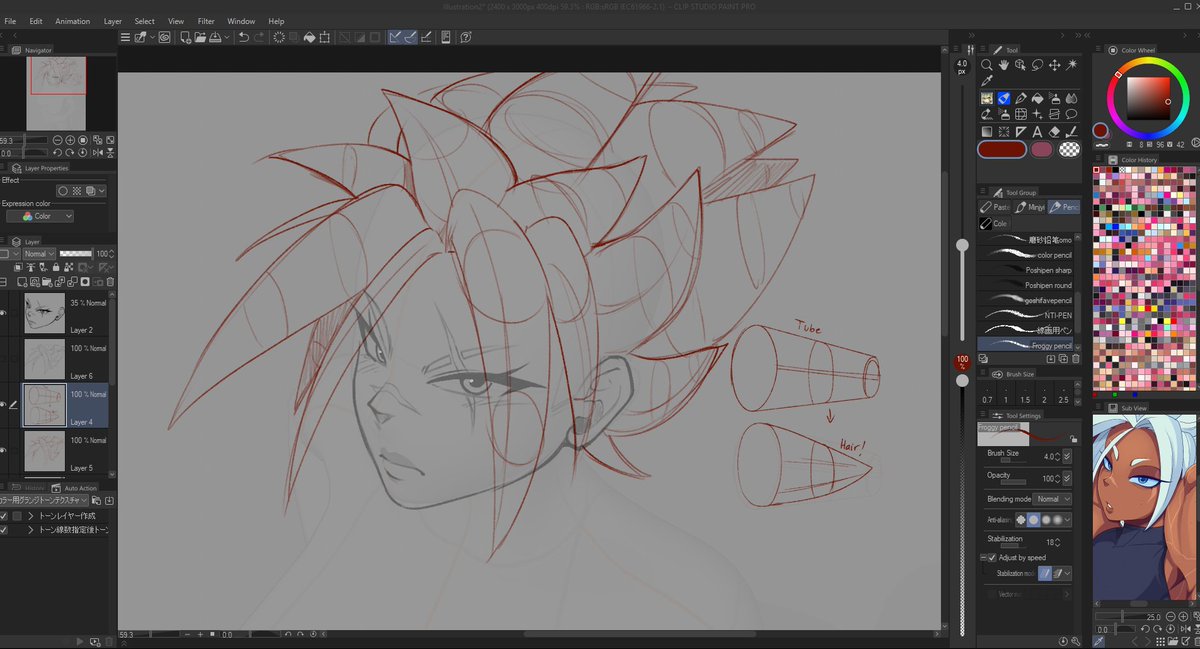The width and height of the screenshot is (1200, 649).
Task: Toggle the Adjust by speed checkbox
Action: tap(992, 557)
